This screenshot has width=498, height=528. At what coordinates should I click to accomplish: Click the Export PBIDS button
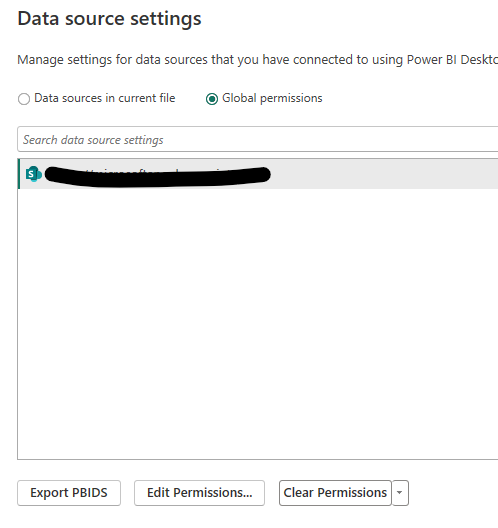[x=69, y=493]
